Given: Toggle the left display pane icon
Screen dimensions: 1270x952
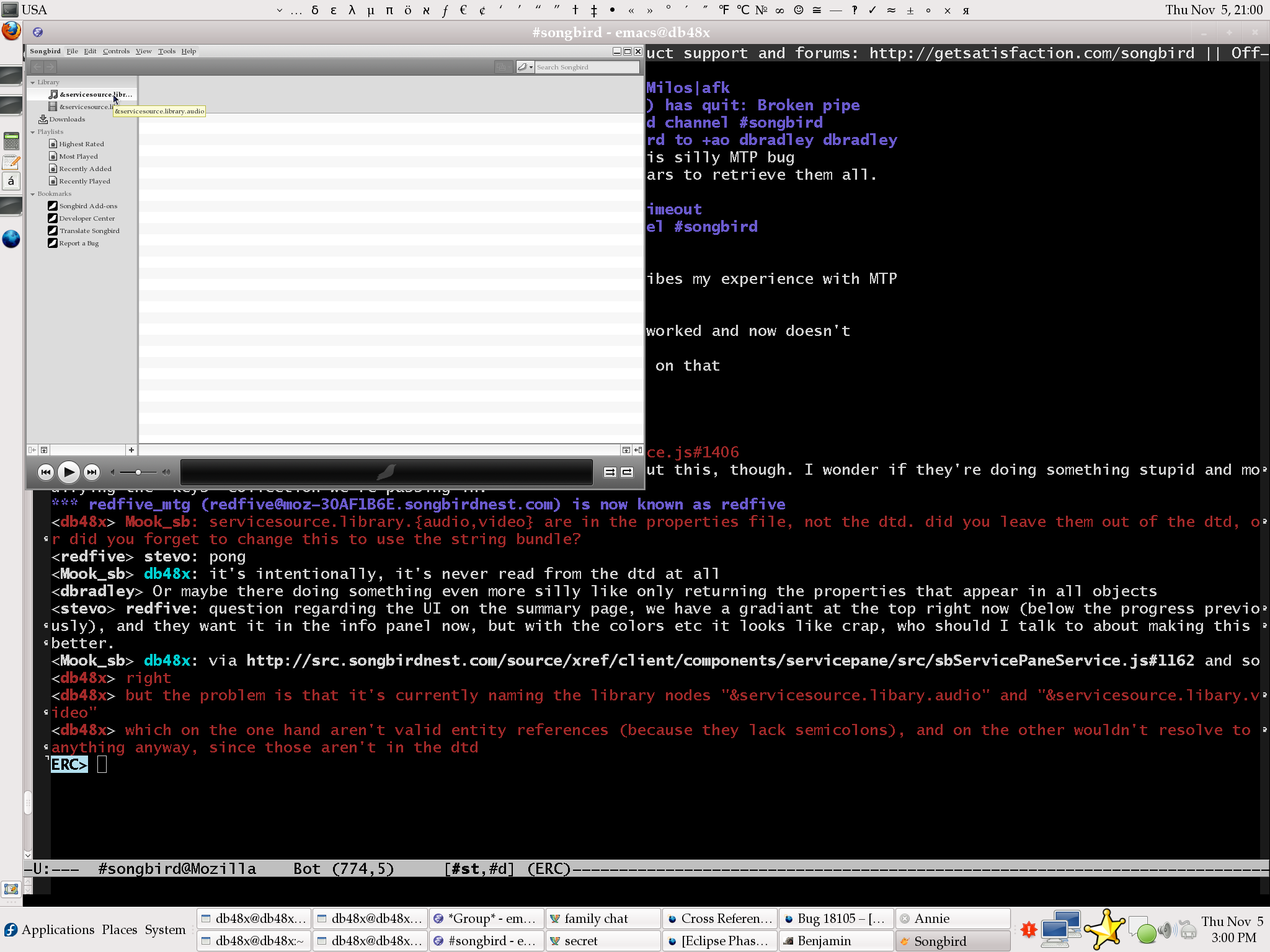Looking at the screenshot, I should (44, 450).
